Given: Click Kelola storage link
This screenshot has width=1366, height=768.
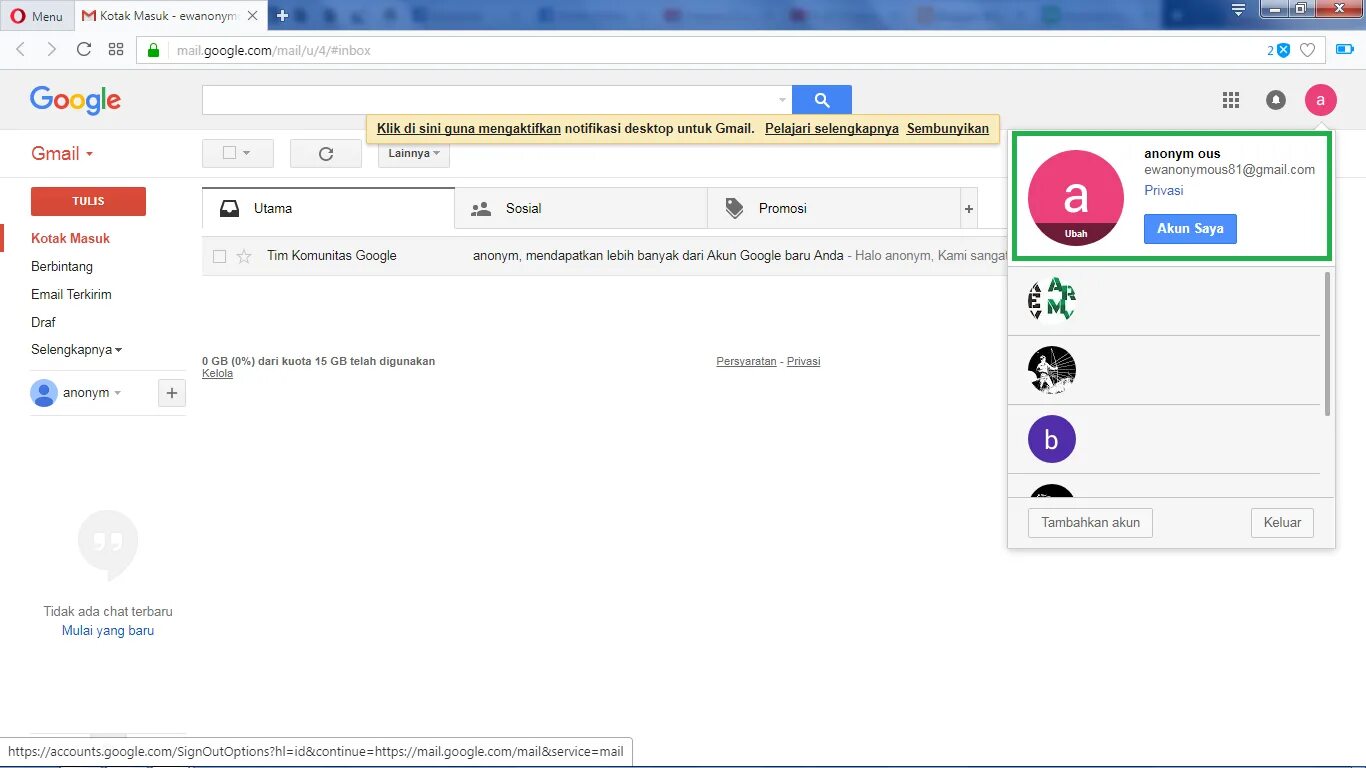Looking at the screenshot, I should (x=217, y=373).
